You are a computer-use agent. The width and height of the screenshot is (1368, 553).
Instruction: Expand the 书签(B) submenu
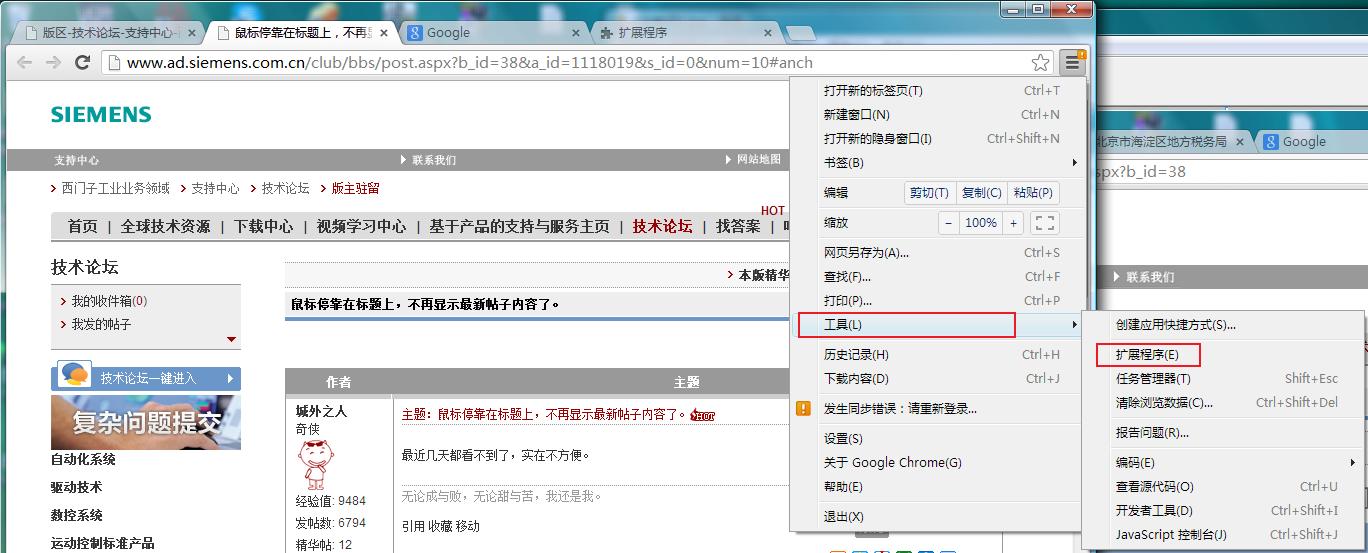tap(940, 162)
